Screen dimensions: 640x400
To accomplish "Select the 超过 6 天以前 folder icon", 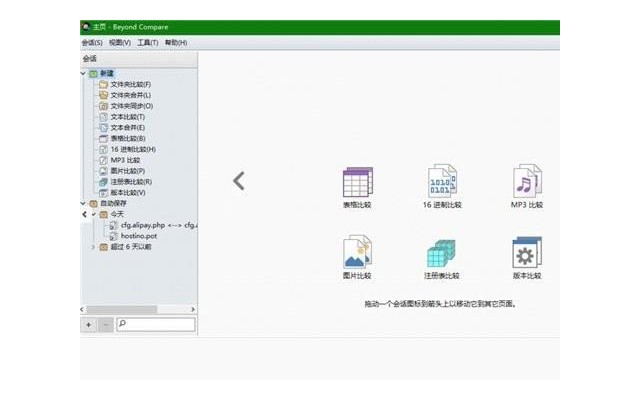I will click(104, 247).
